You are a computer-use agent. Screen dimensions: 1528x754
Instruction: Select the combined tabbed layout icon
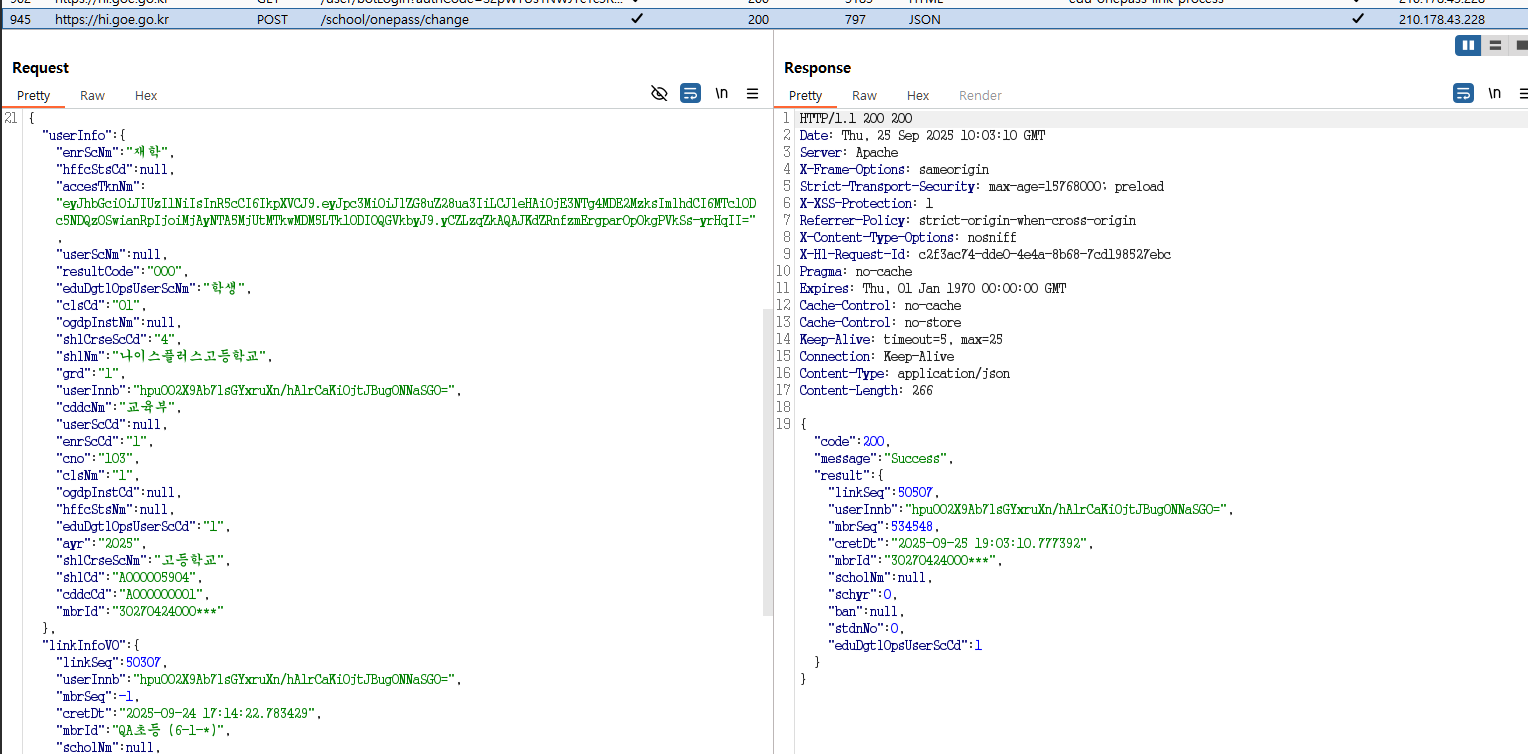click(1520, 45)
